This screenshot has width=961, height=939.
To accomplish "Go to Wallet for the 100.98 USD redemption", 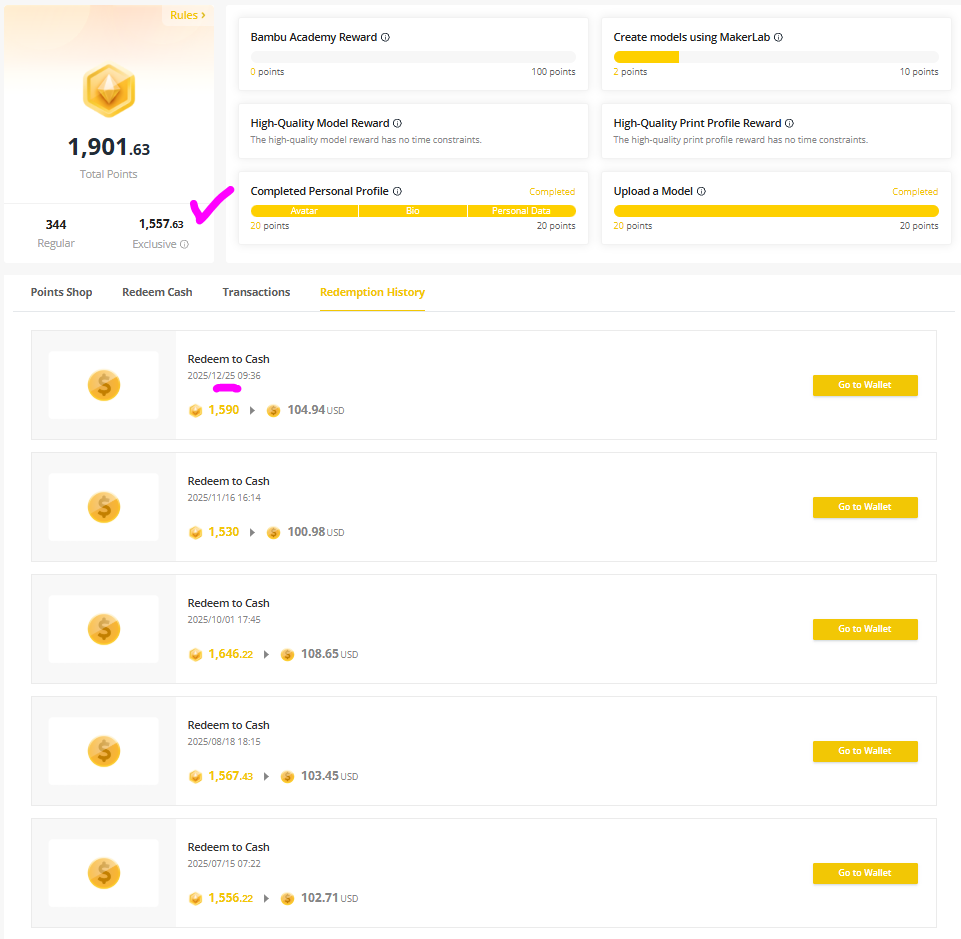I will point(864,507).
